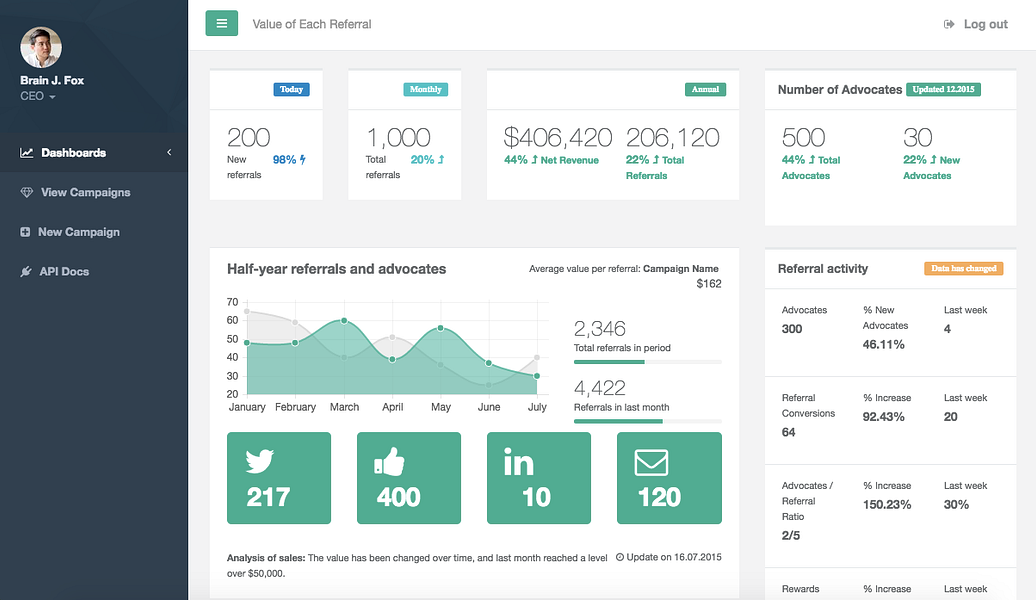
Task: Click the user profile avatar photo
Action: point(41,47)
